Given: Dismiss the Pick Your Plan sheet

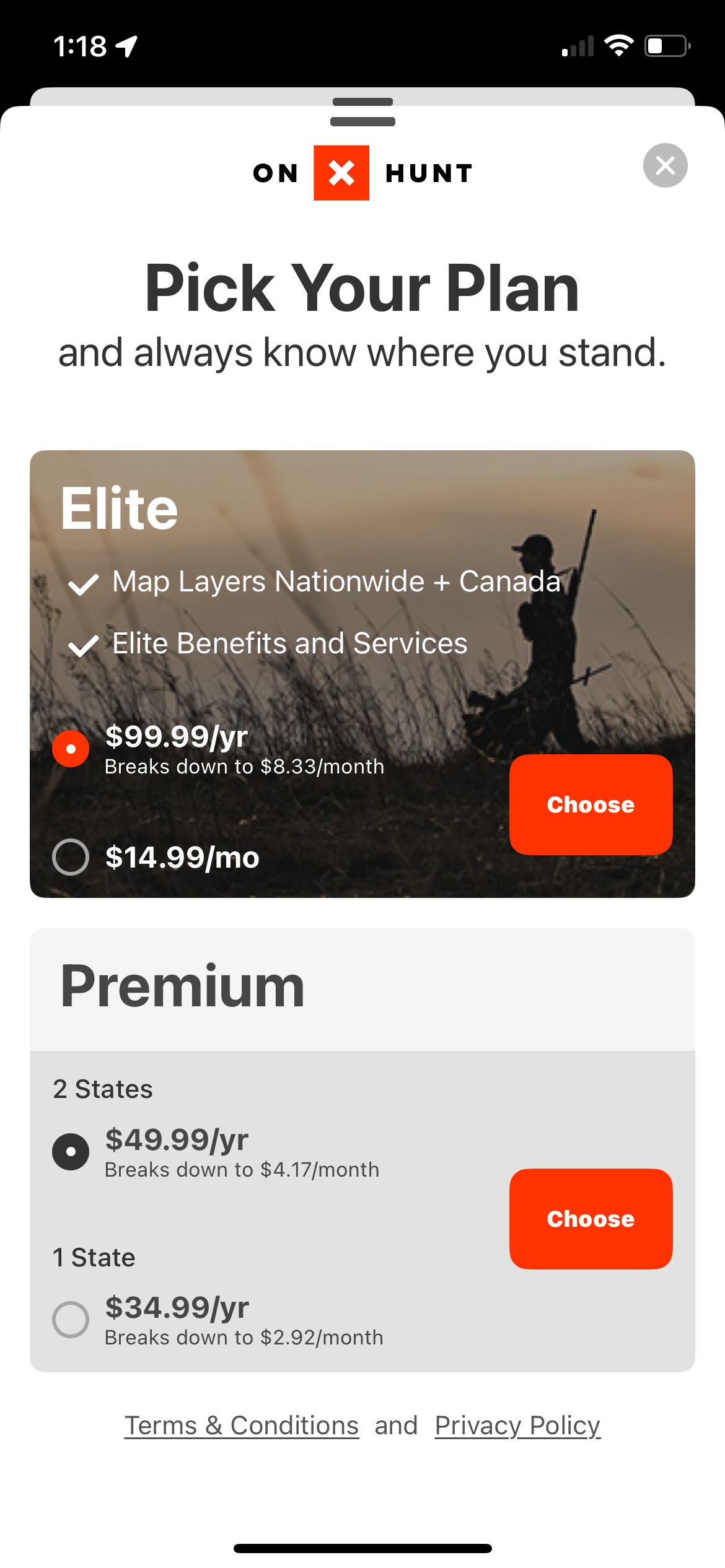Looking at the screenshot, I should click(x=665, y=165).
